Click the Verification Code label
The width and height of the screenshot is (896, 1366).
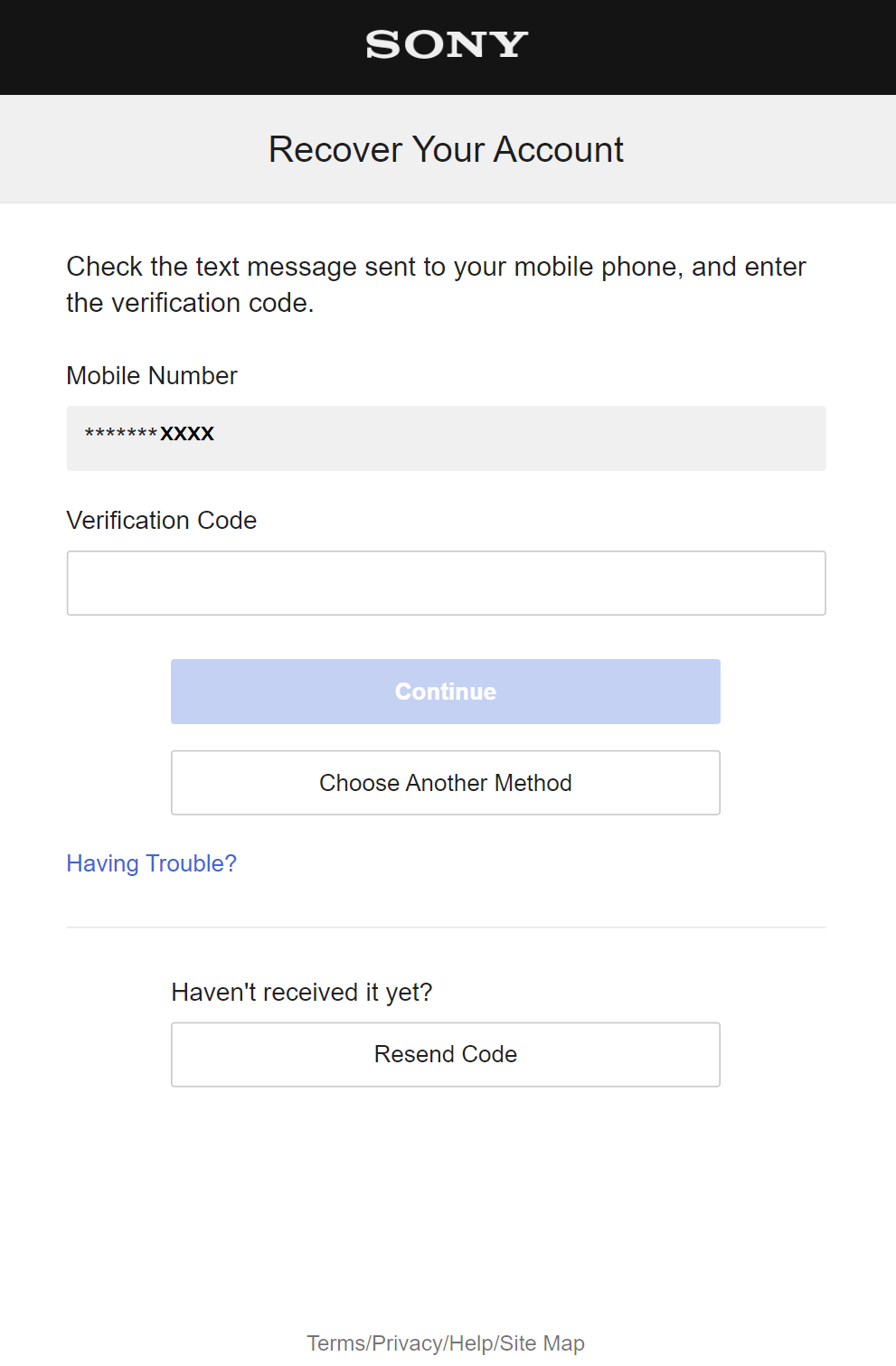(162, 521)
